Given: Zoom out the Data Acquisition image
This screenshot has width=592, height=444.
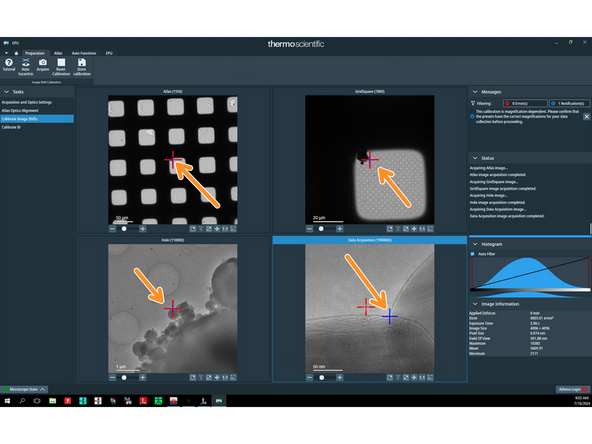Looking at the screenshot, I should tap(310, 378).
